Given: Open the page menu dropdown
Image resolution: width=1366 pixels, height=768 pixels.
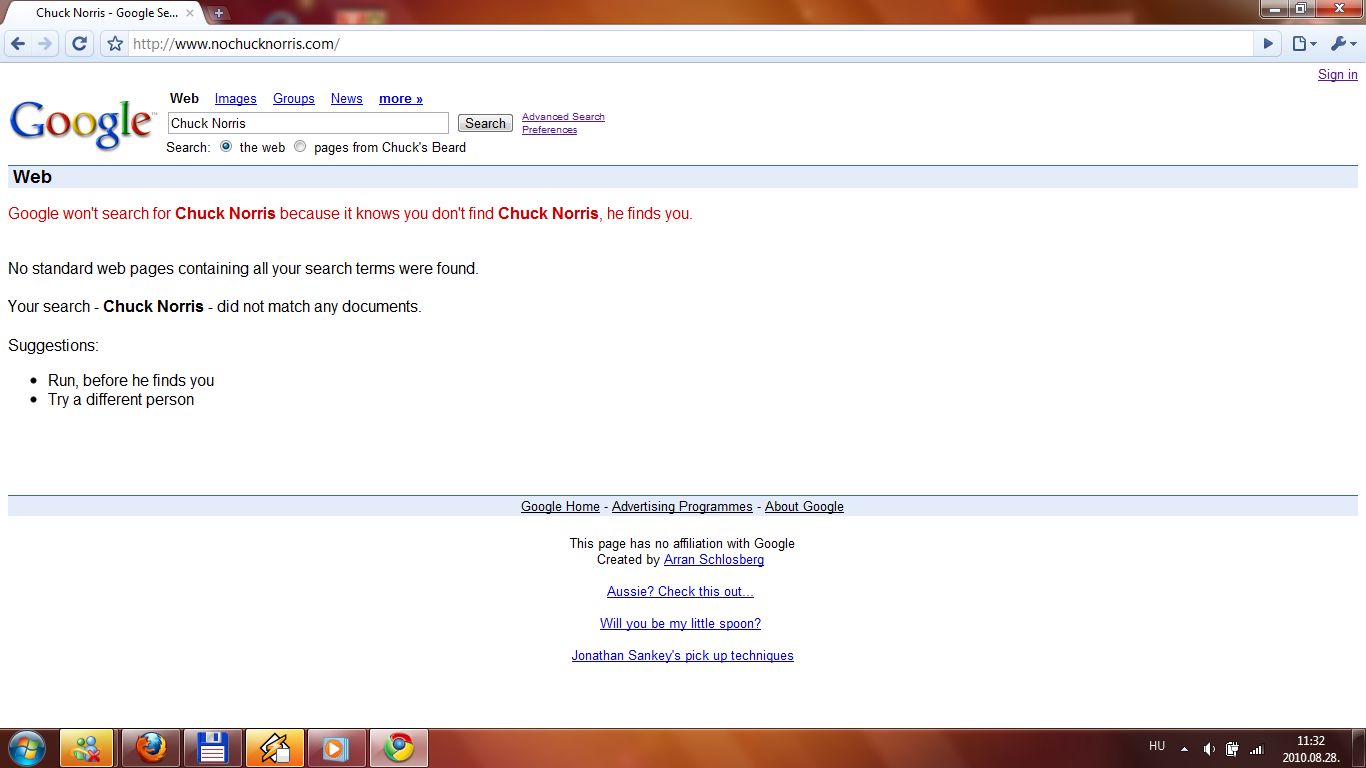Looking at the screenshot, I should pos(1304,44).
